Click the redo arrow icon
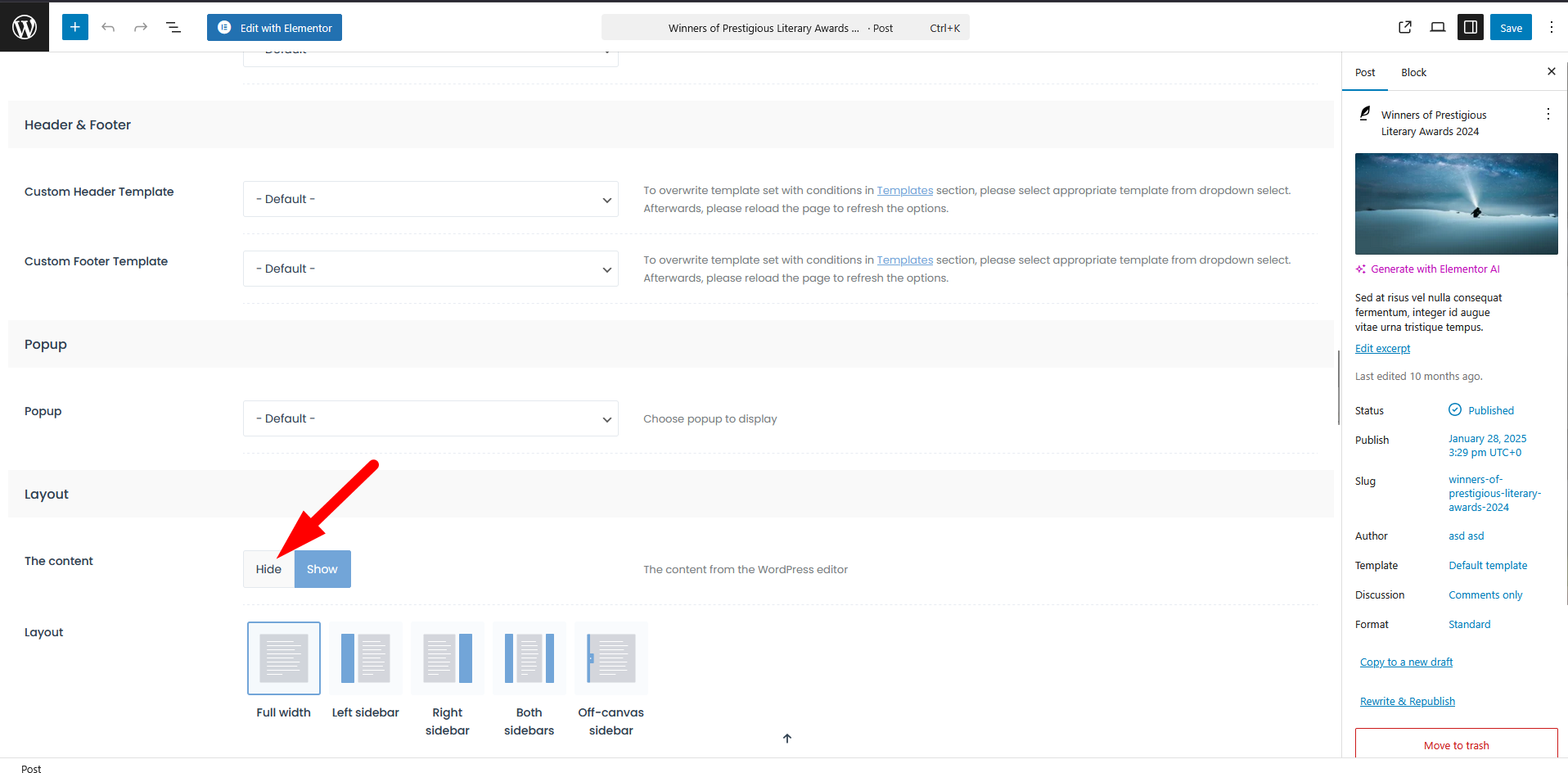This screenshot has height=773, width=1568. tap(141, 27)
